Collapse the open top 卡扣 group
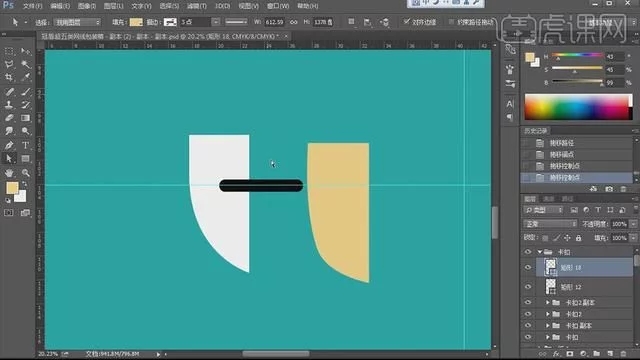Viewport: 640px width, 360px height. (540, 252)
